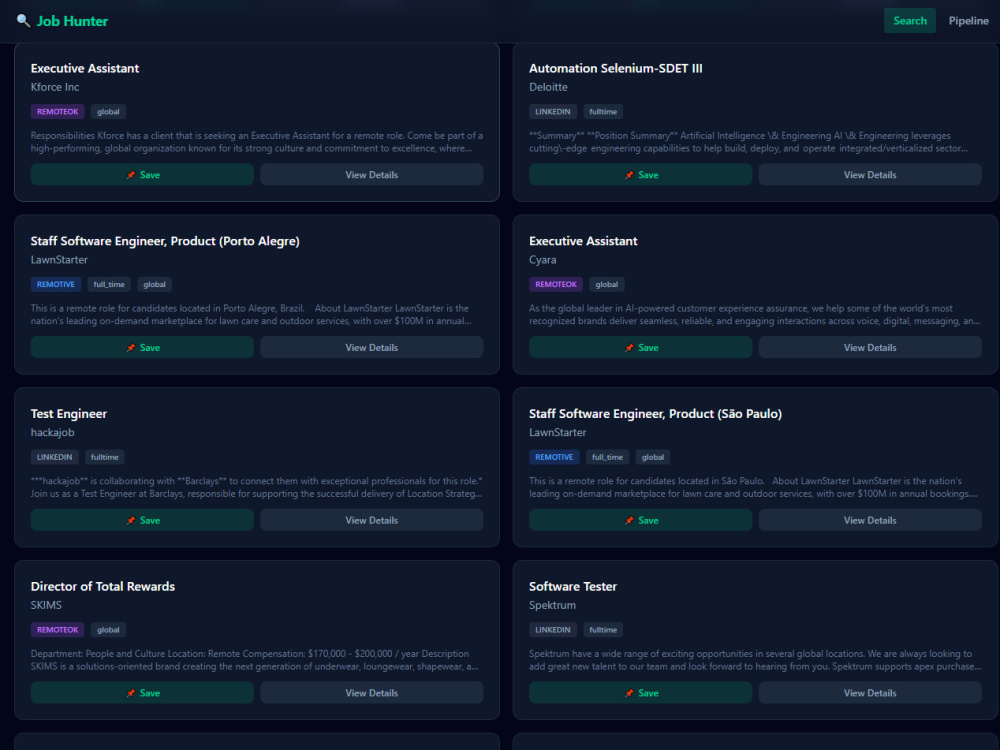Screen dimensions: 1000x750
Task: View details for Director of Total Rewards
Action: pyautogui.click(x=372, y=693)
